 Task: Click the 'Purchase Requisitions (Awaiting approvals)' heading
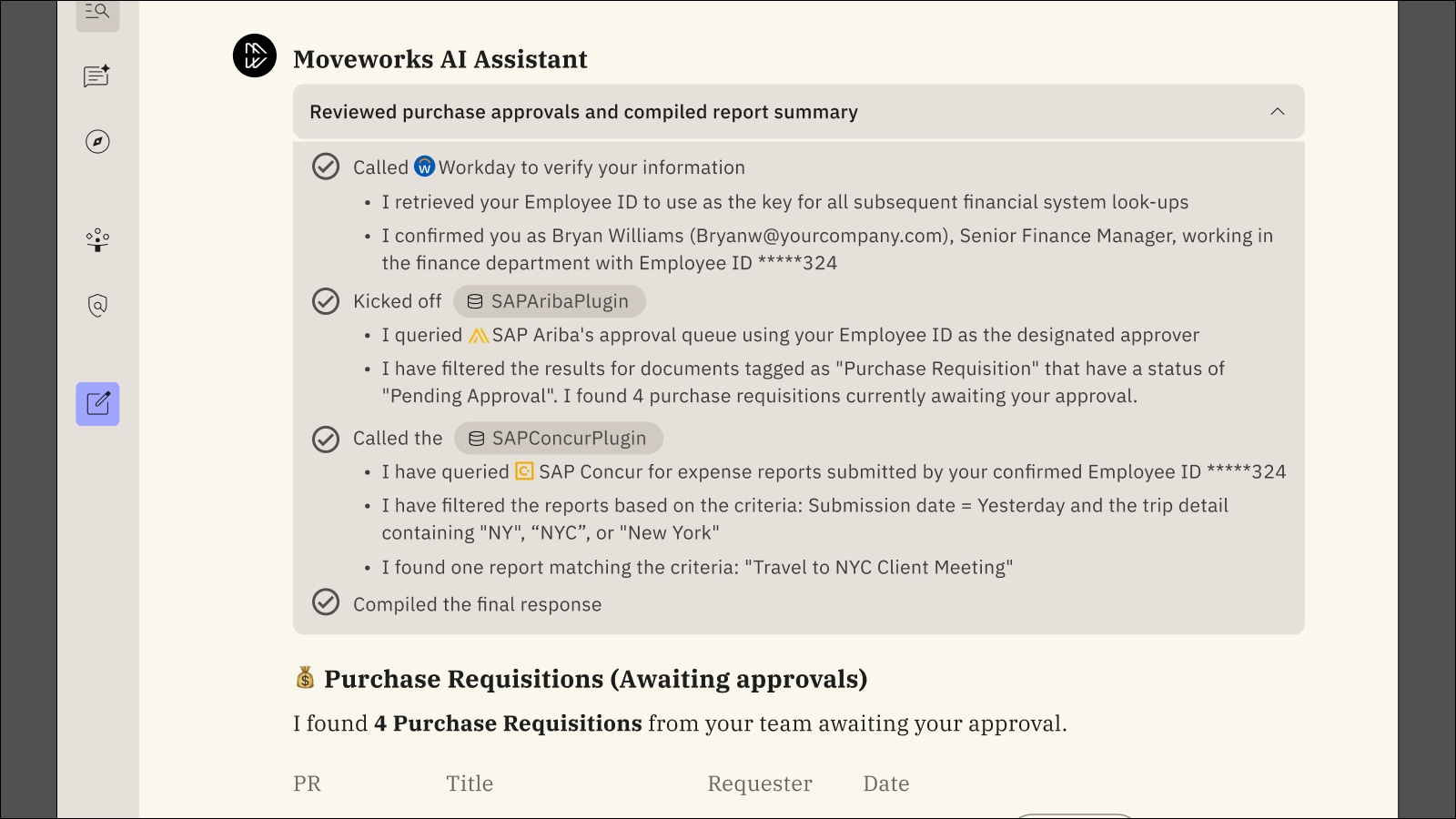(581, 679)
